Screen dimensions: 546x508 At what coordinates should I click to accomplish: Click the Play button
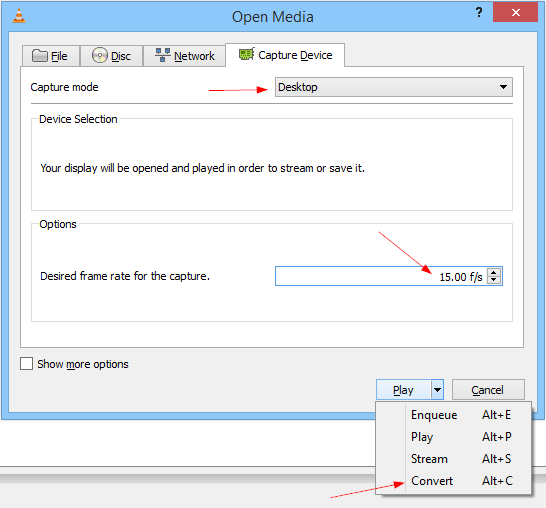(x=404, y=390)
